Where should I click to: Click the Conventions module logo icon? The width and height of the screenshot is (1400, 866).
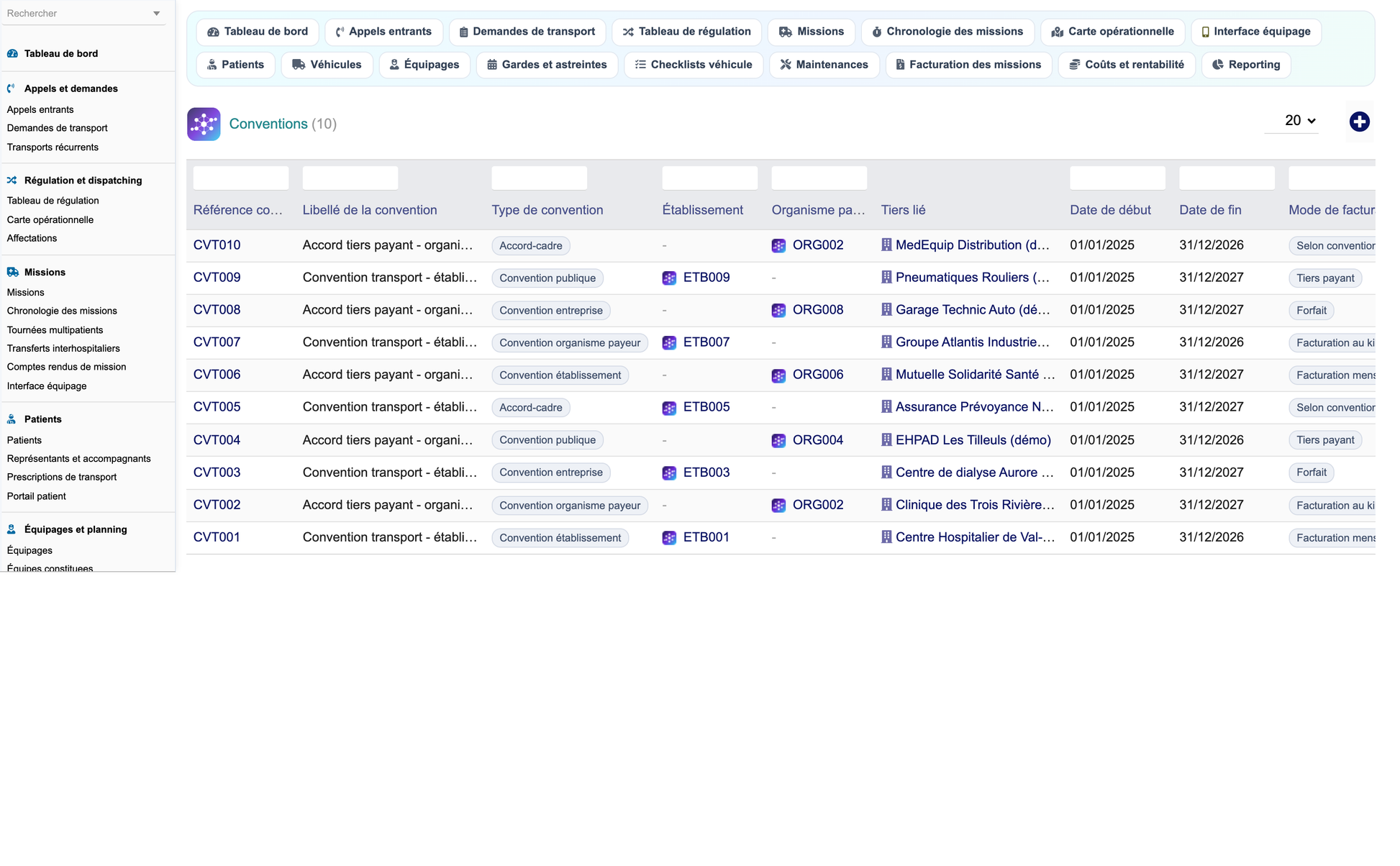[x=204, y=124]
